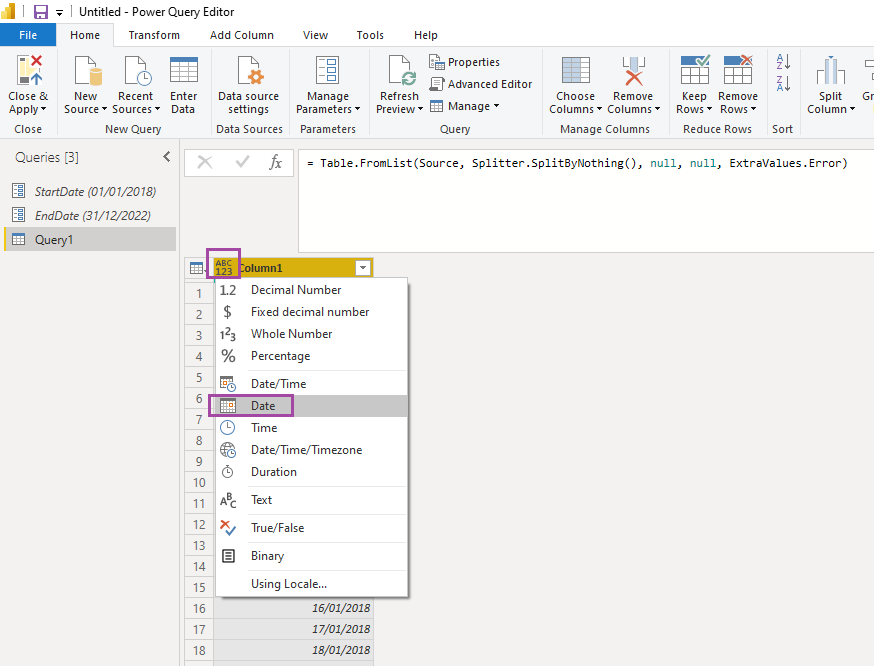The width and height of the screenshot is (874, 666).
Task: Select Whole Number data type
Action: (312, 334)
